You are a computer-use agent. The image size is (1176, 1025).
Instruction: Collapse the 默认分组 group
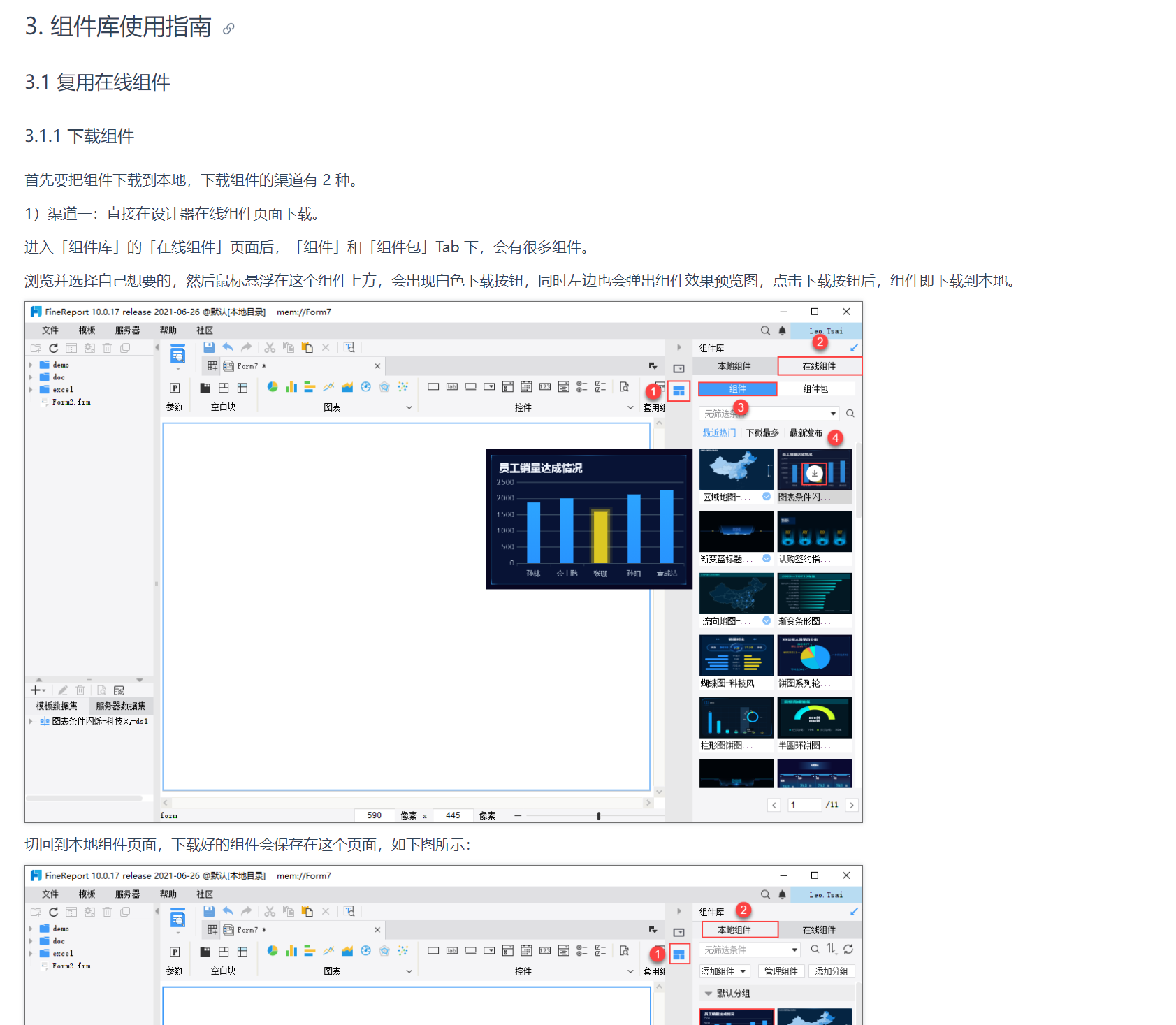coord(709,994)
